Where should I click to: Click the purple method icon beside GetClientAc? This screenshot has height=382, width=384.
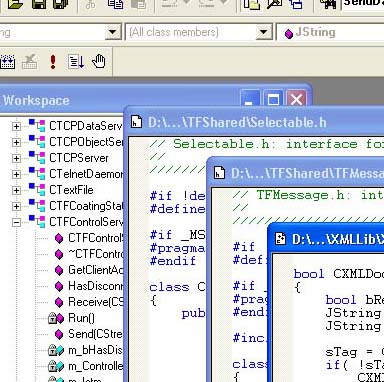[59, 270]
